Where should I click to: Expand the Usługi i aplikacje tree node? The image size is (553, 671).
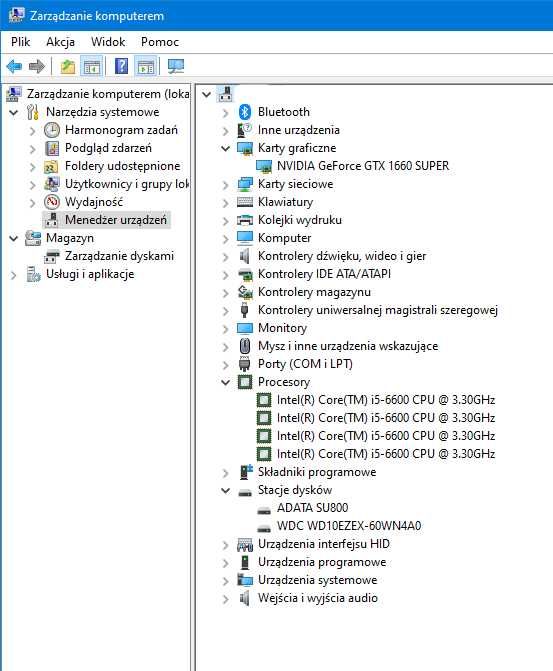14,275
